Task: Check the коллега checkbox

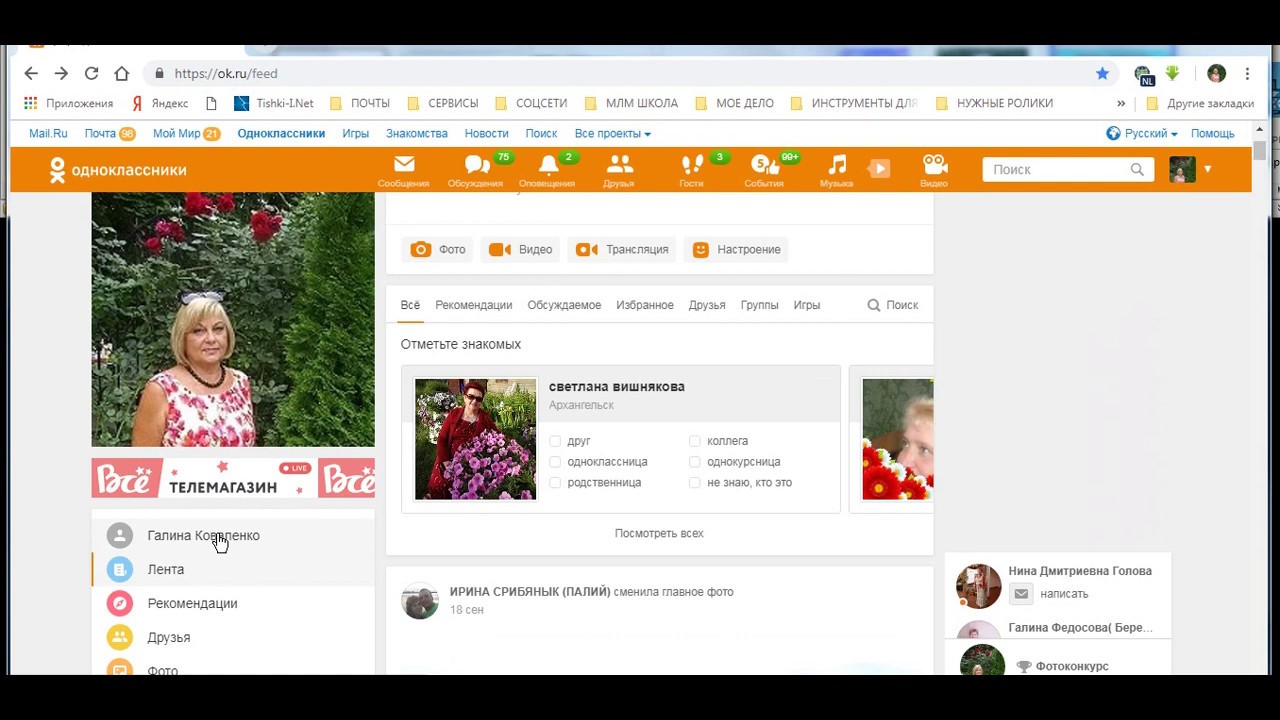Action: coord(695,441)
